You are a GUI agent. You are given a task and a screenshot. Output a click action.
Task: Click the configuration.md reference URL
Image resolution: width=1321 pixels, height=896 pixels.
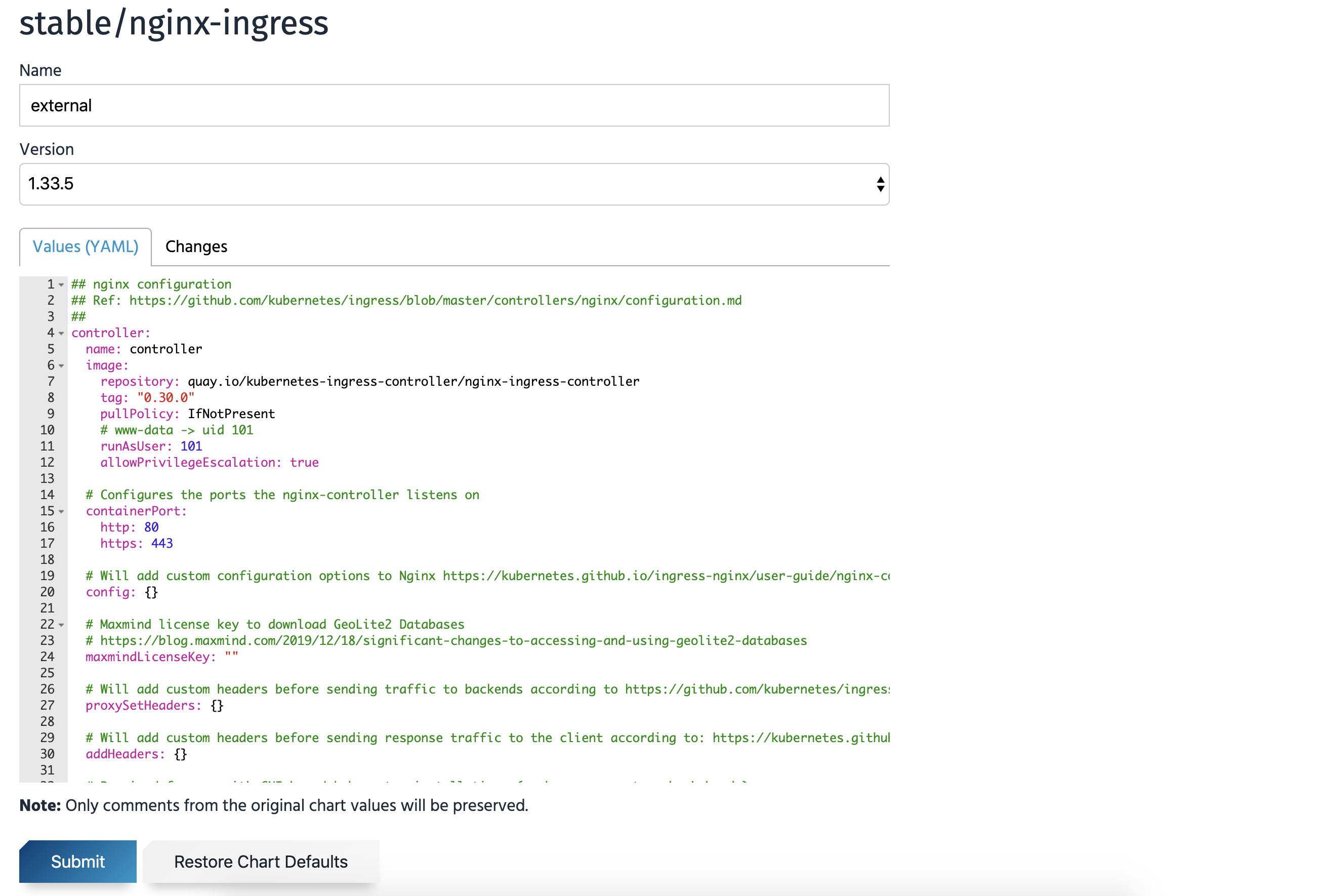[x=435, y=300]
